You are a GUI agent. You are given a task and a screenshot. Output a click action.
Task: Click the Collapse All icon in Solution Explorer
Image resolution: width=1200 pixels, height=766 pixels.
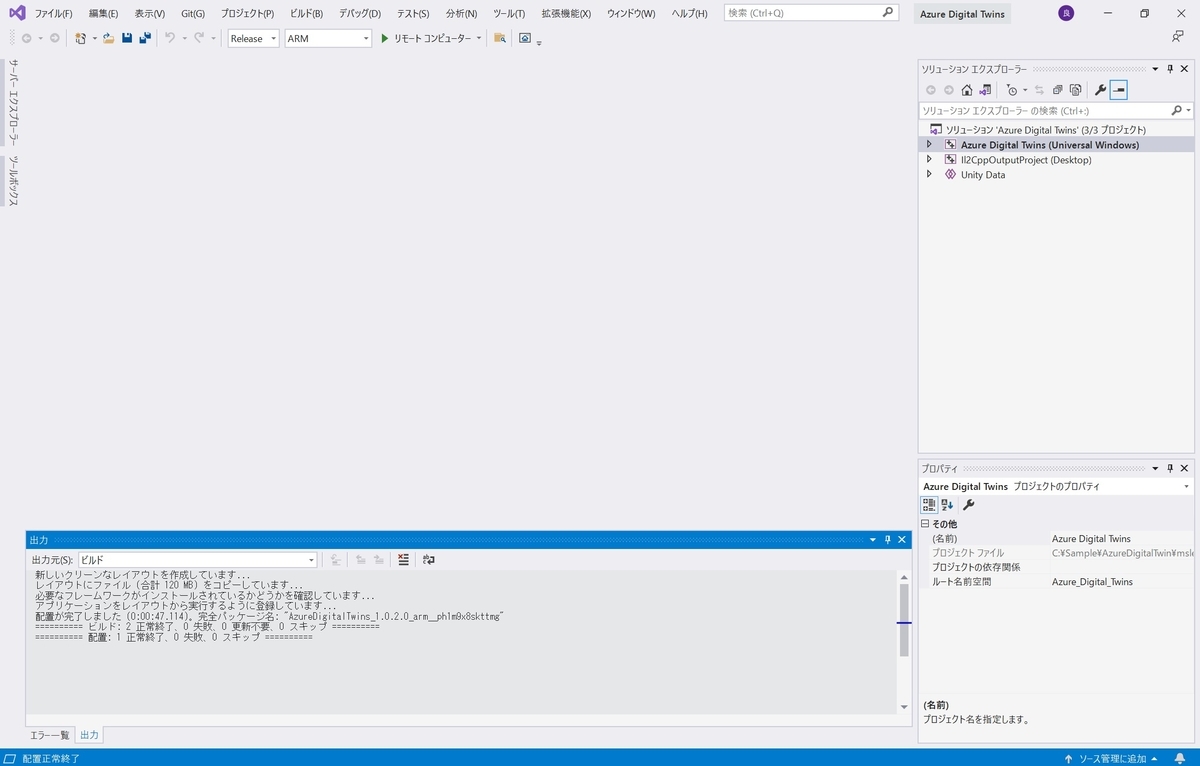pos(1057,90)
